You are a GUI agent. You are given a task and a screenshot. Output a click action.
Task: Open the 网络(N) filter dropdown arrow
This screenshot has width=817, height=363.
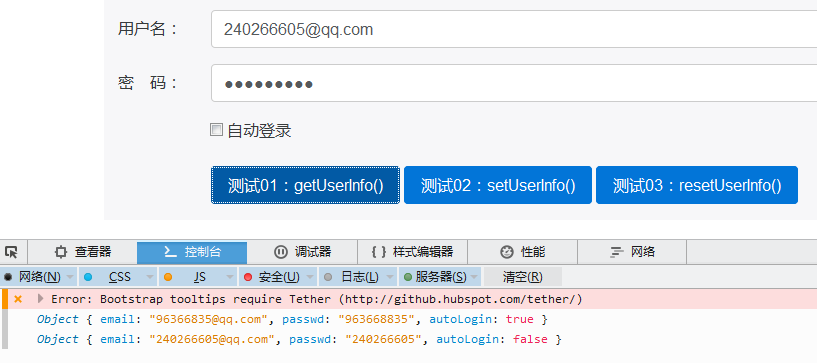pos(70,278)
